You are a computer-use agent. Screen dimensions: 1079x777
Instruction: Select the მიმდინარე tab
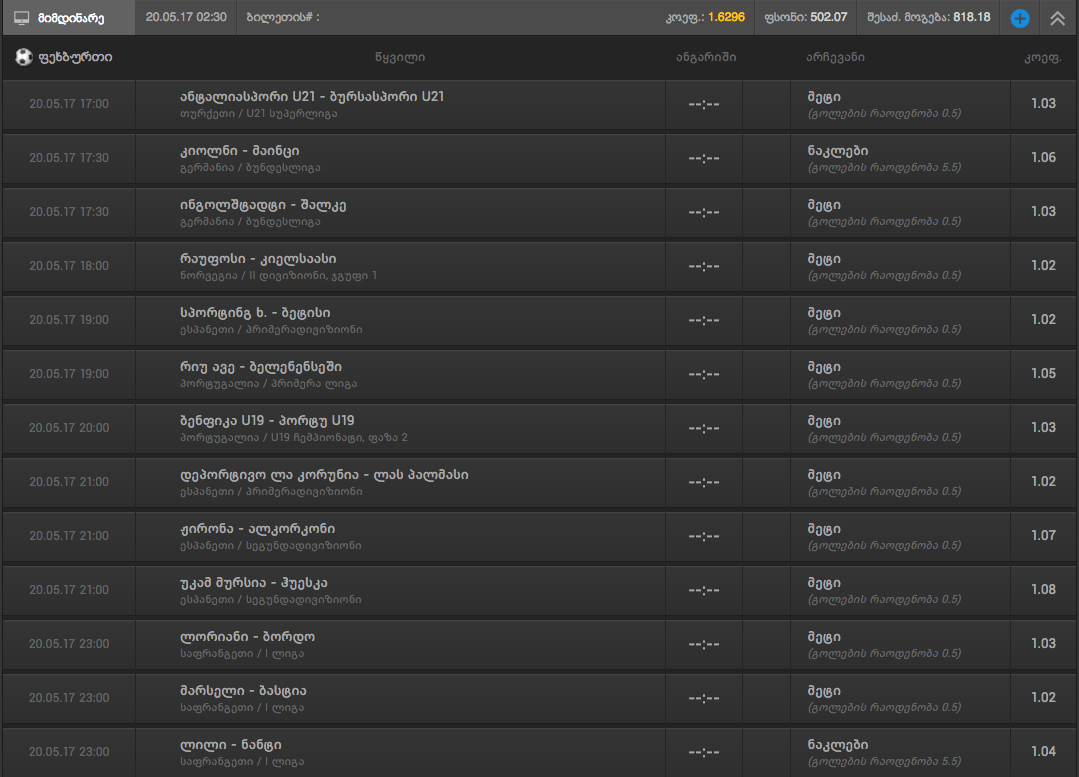point(69,18)
